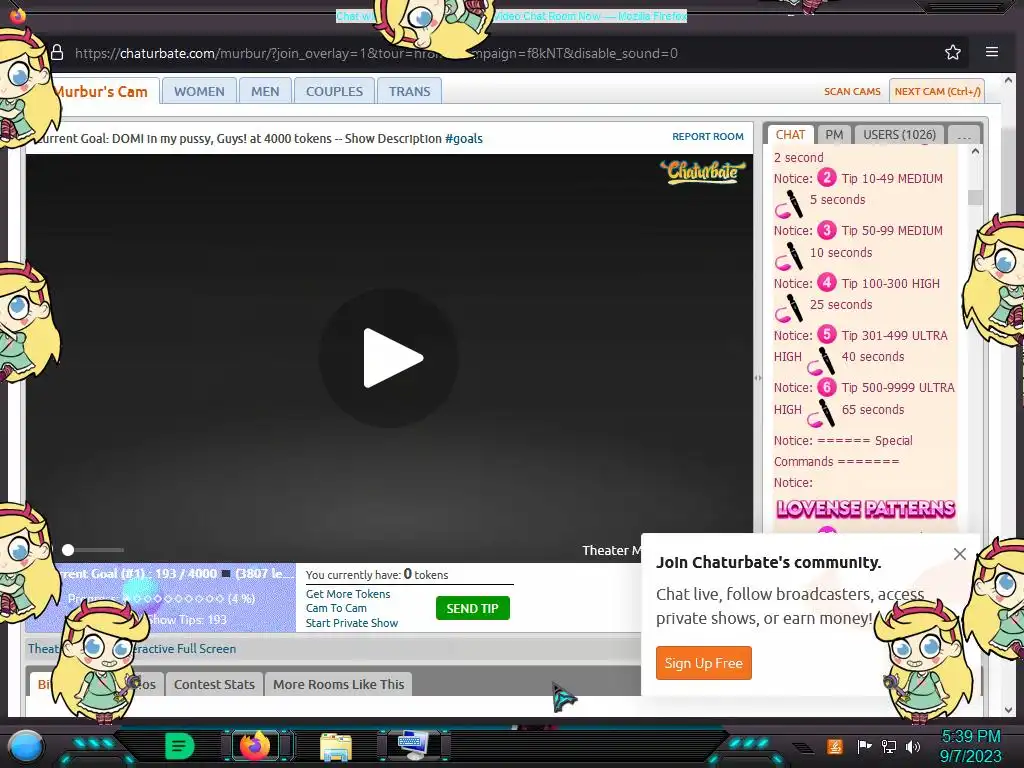Click the #goals hashtag link
This screenshot has height=768, width=1024.
[464, 138]
